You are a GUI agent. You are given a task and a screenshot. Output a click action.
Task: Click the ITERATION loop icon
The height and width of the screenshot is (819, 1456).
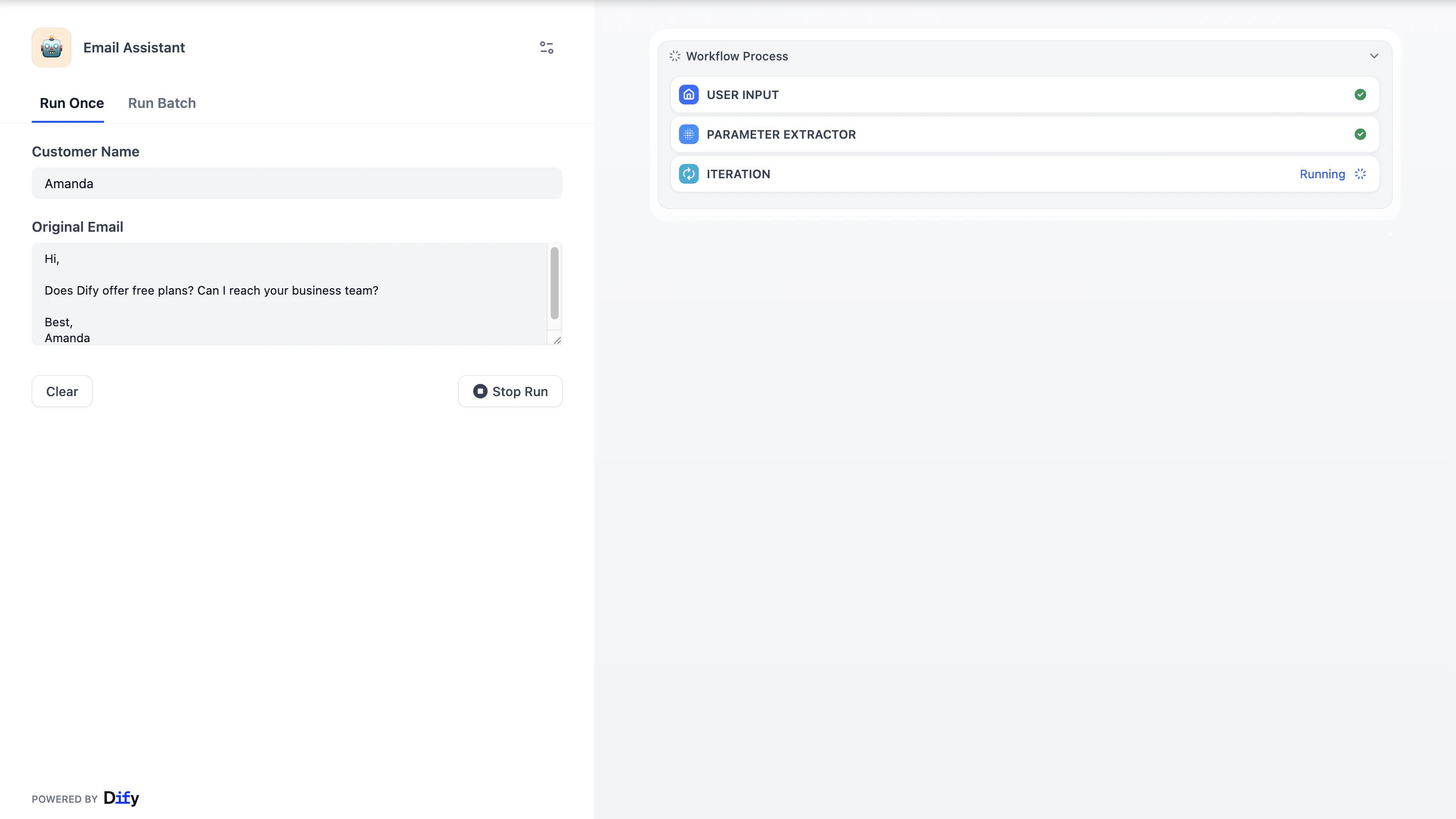coord(688,173)
